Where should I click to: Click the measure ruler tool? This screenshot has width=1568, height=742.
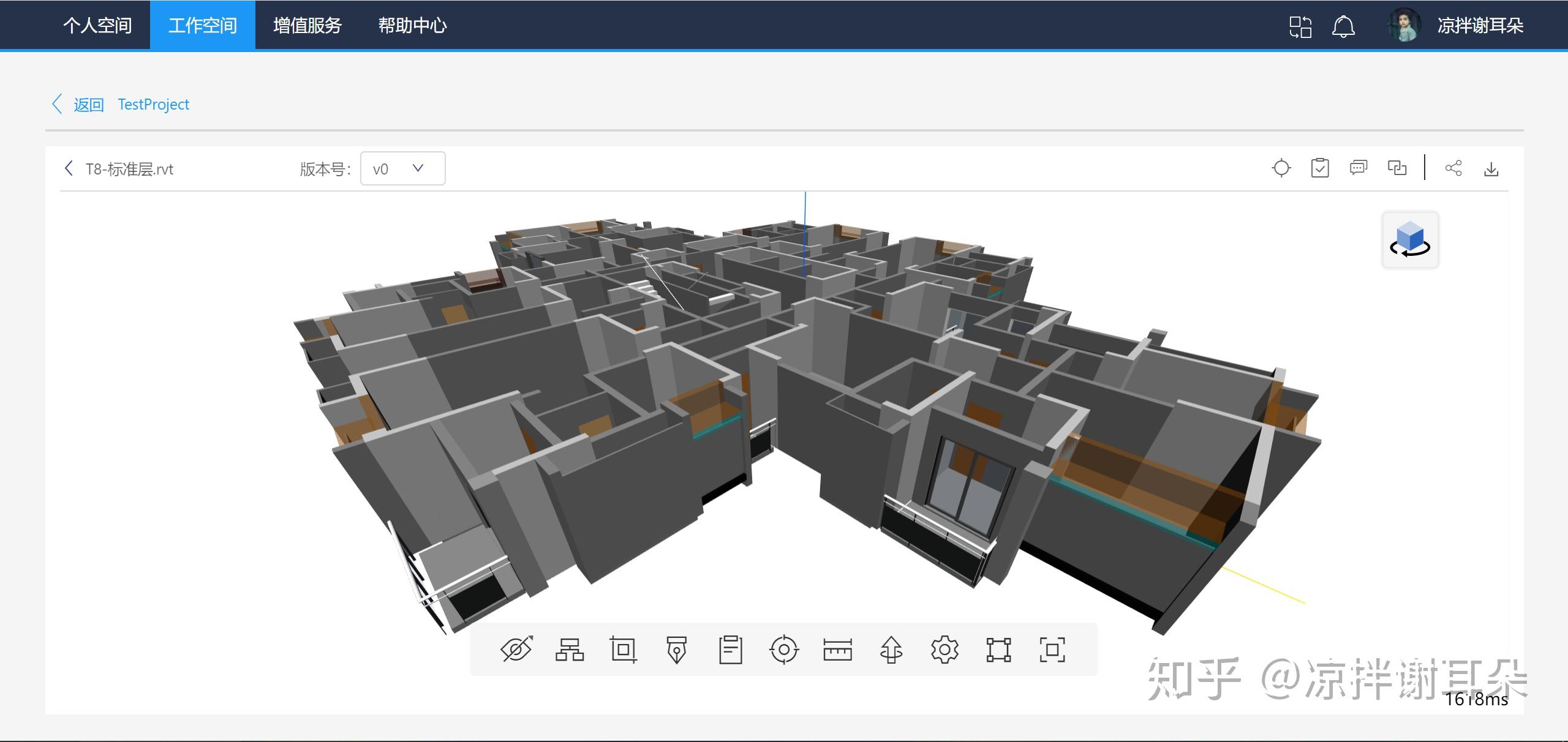[837, 650]
